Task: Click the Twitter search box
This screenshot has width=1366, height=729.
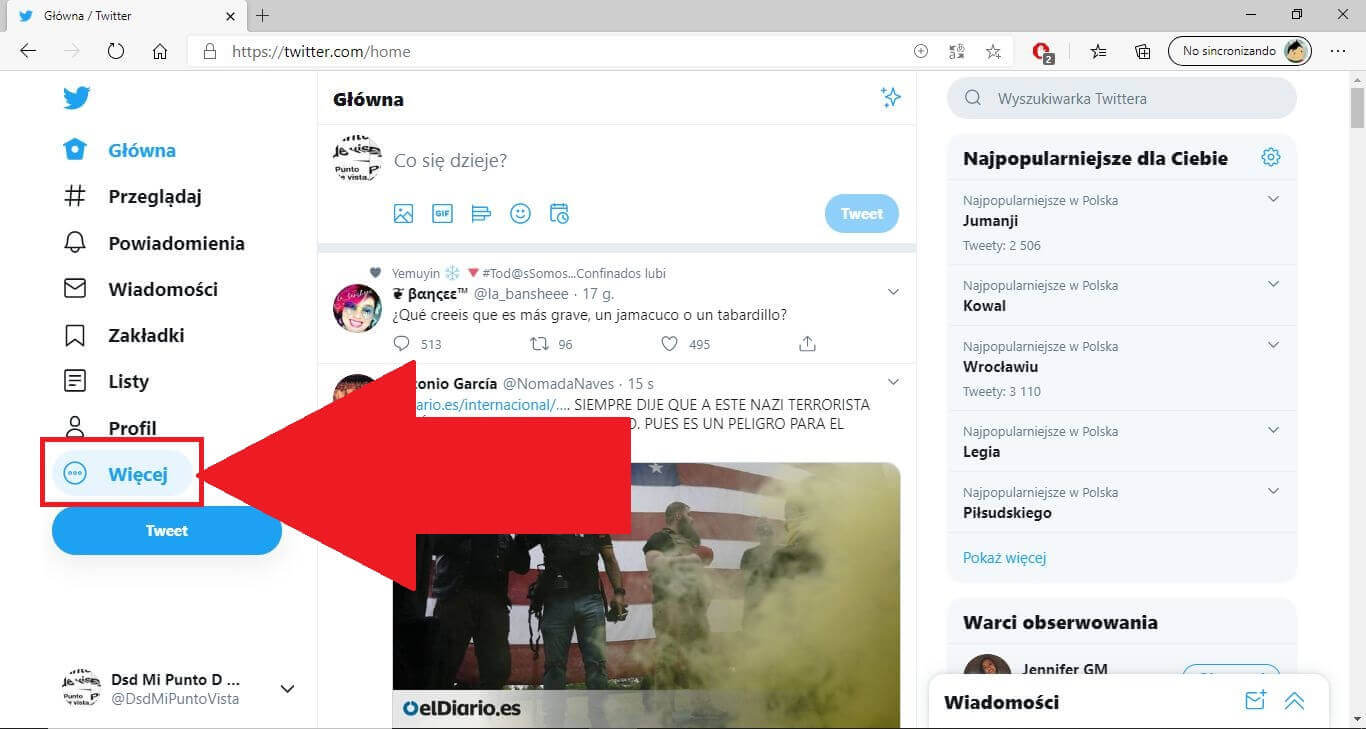Action: (1122, 99)
